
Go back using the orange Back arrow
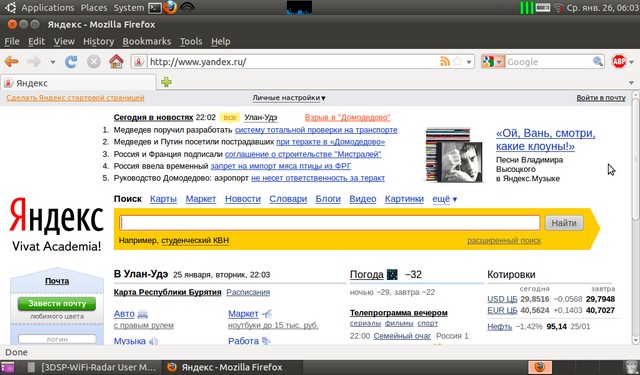point(11,62)
